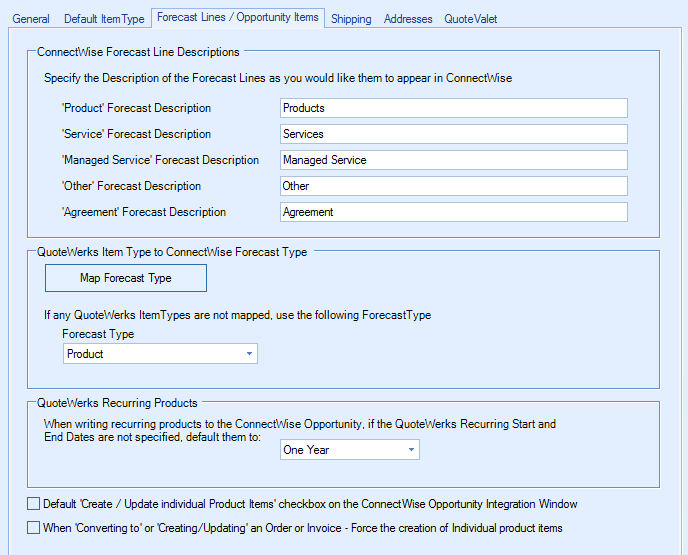Switch to the General tab
The height and width of the screenshot is (555, 688).
(x=30, y=19)
